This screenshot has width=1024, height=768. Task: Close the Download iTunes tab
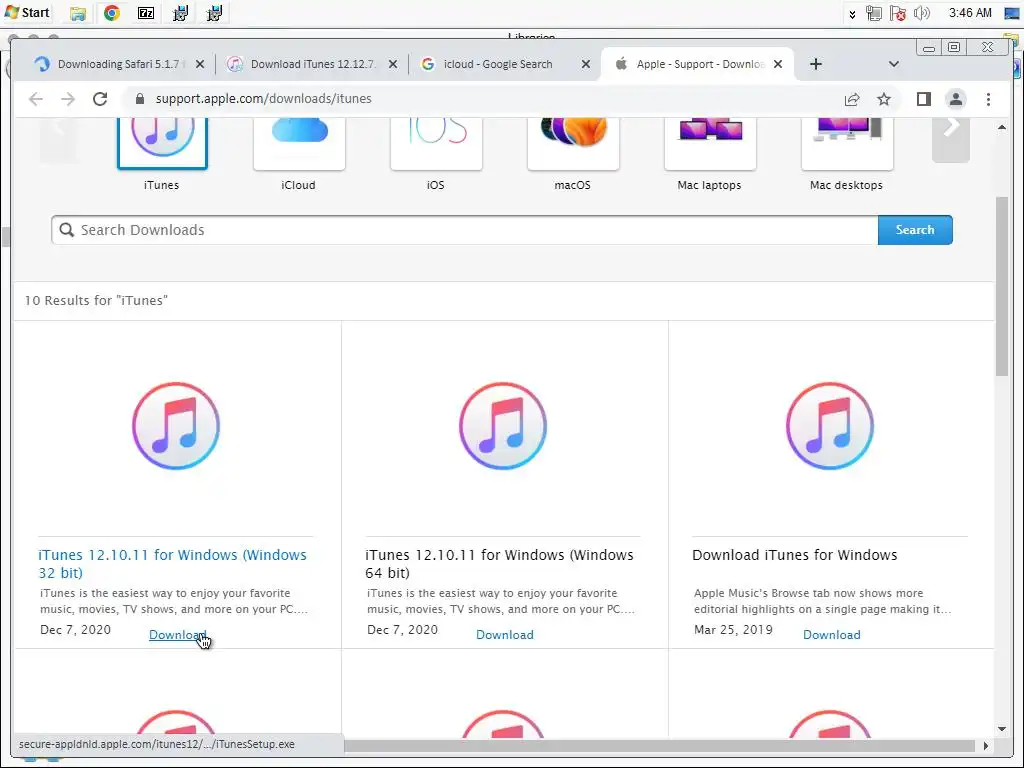392,64
